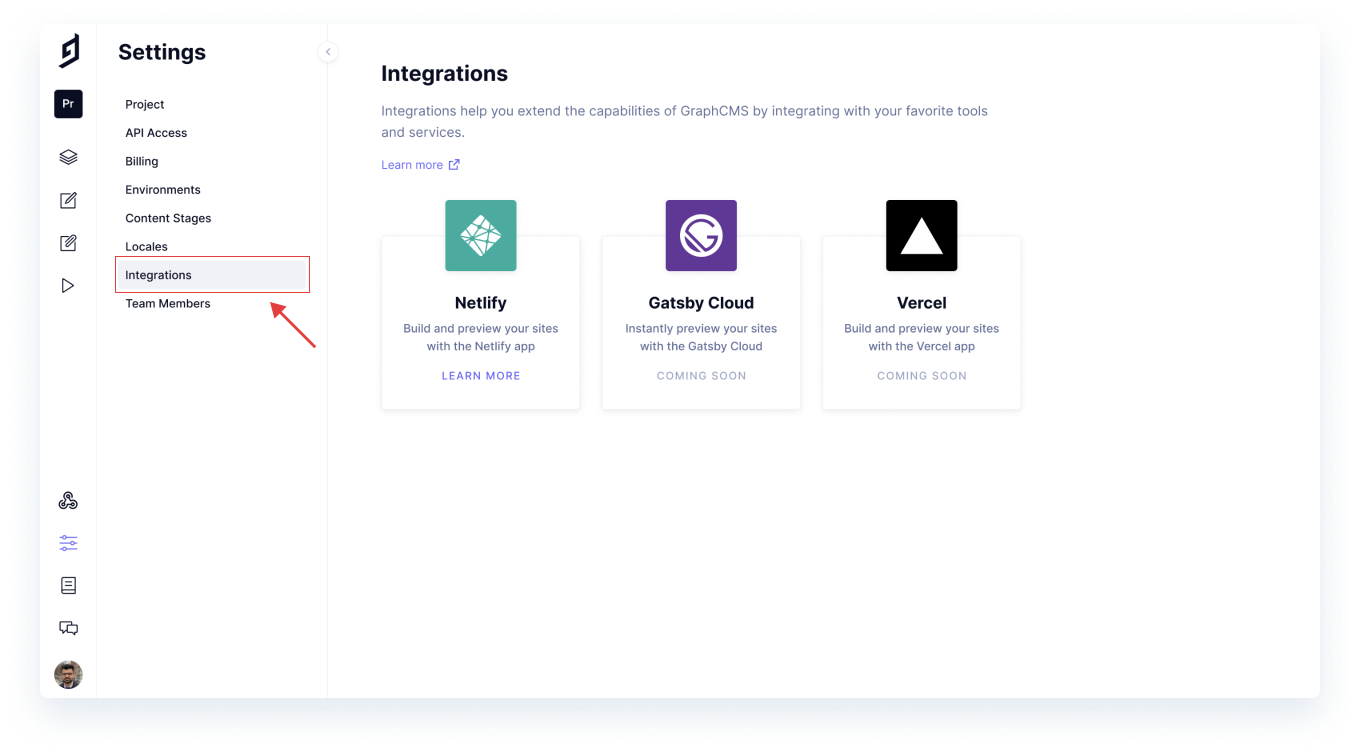Screen dimensions: 1360x754
Task: Click COMING SOON on Gatsby Cloud card
Action: pos(701,376)
